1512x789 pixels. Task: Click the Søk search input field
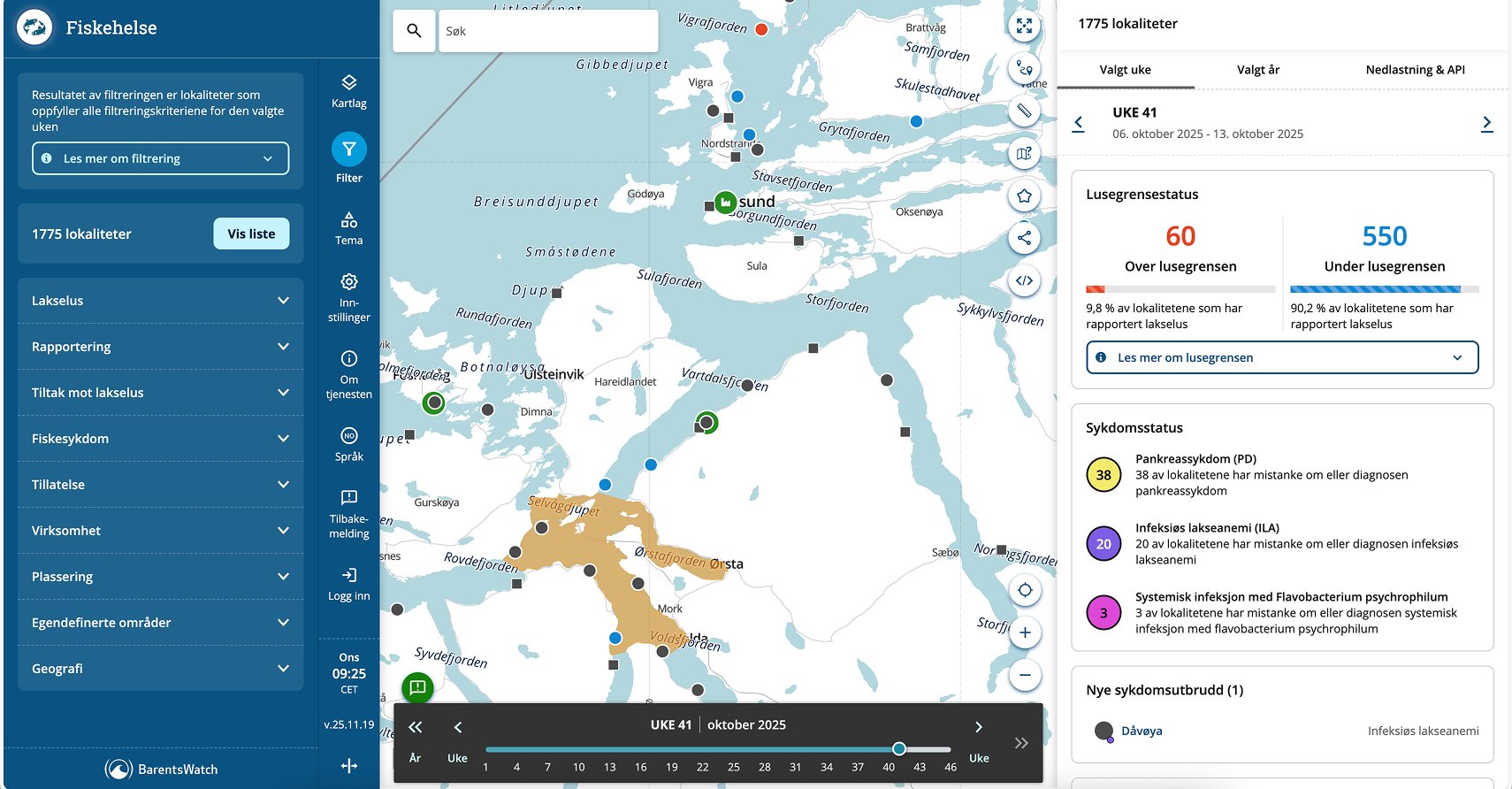point(548,31)
